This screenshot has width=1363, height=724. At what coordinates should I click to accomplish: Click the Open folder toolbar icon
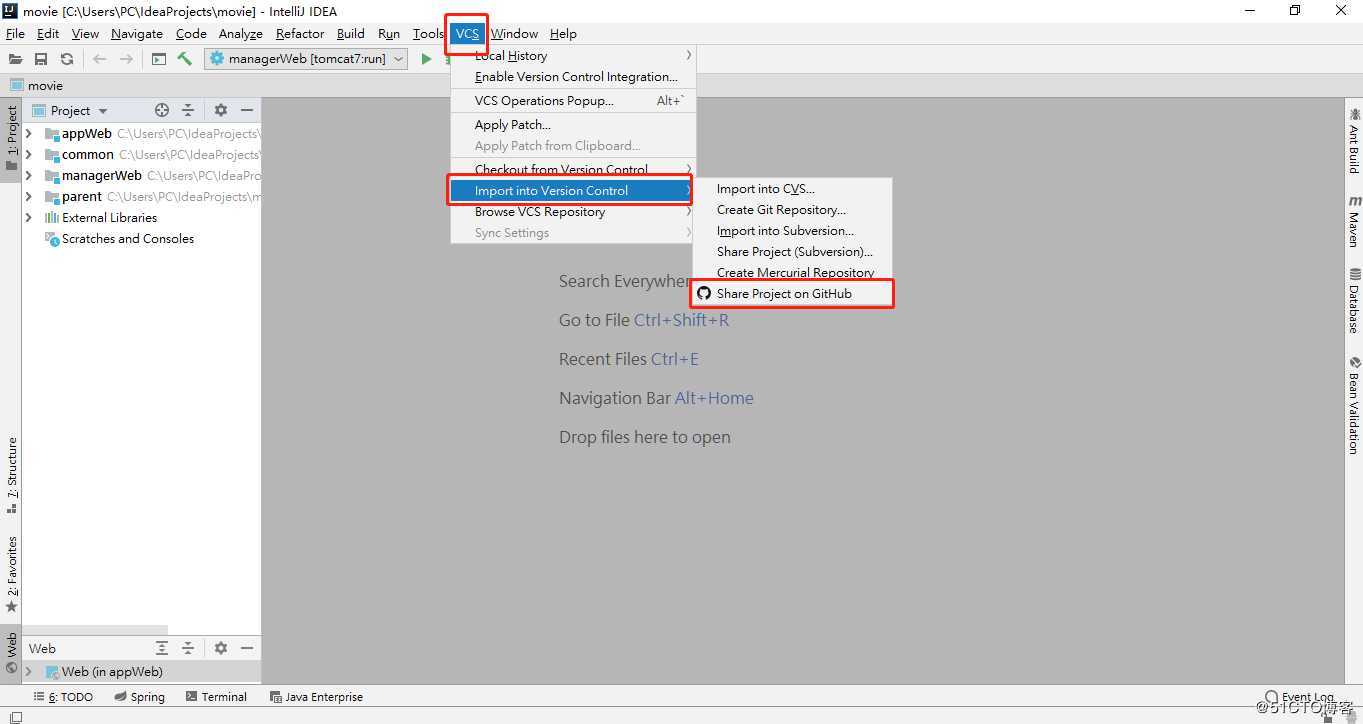[15, 59]
